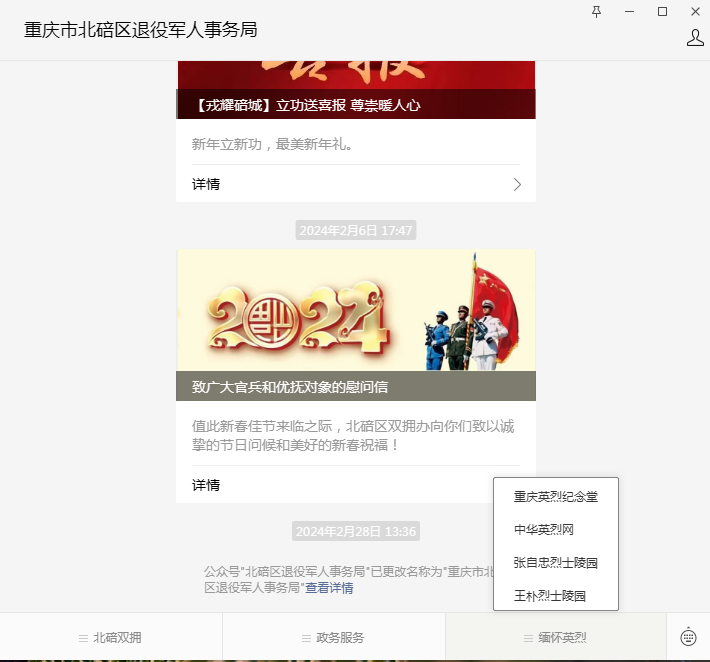Click the 查看详情 link in rename notice

(x=329, y=588)
